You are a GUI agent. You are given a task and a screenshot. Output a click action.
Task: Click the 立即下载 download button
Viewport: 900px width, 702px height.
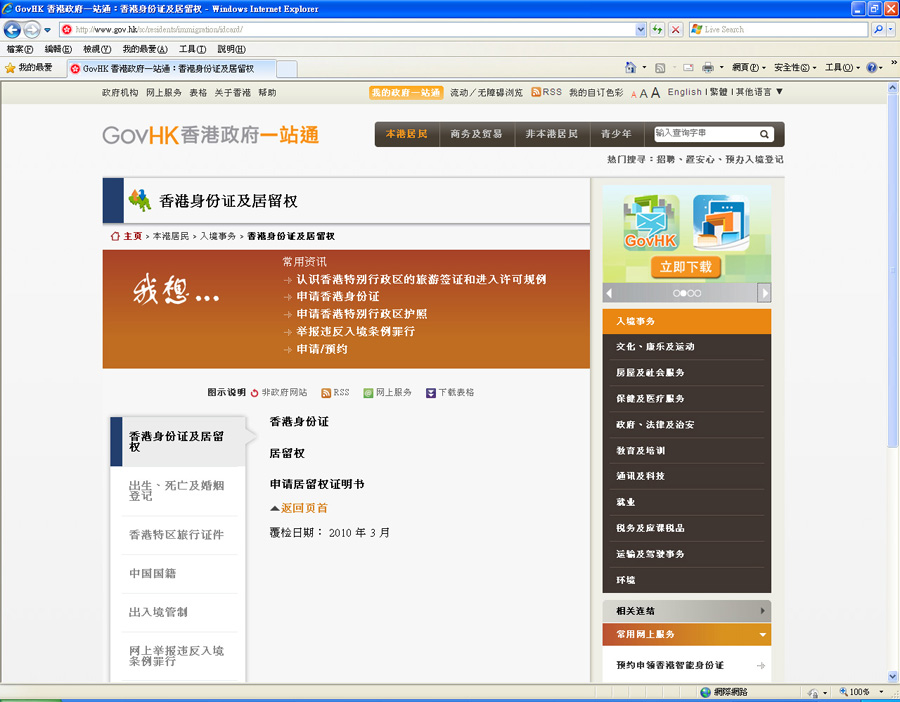coord(686,267)
